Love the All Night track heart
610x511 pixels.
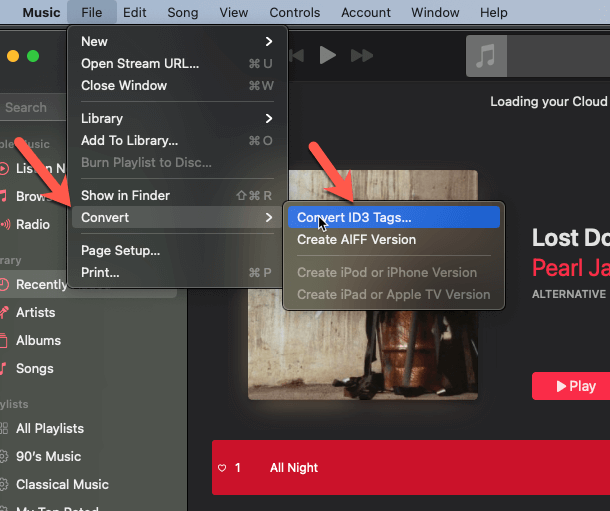(222, 468)
